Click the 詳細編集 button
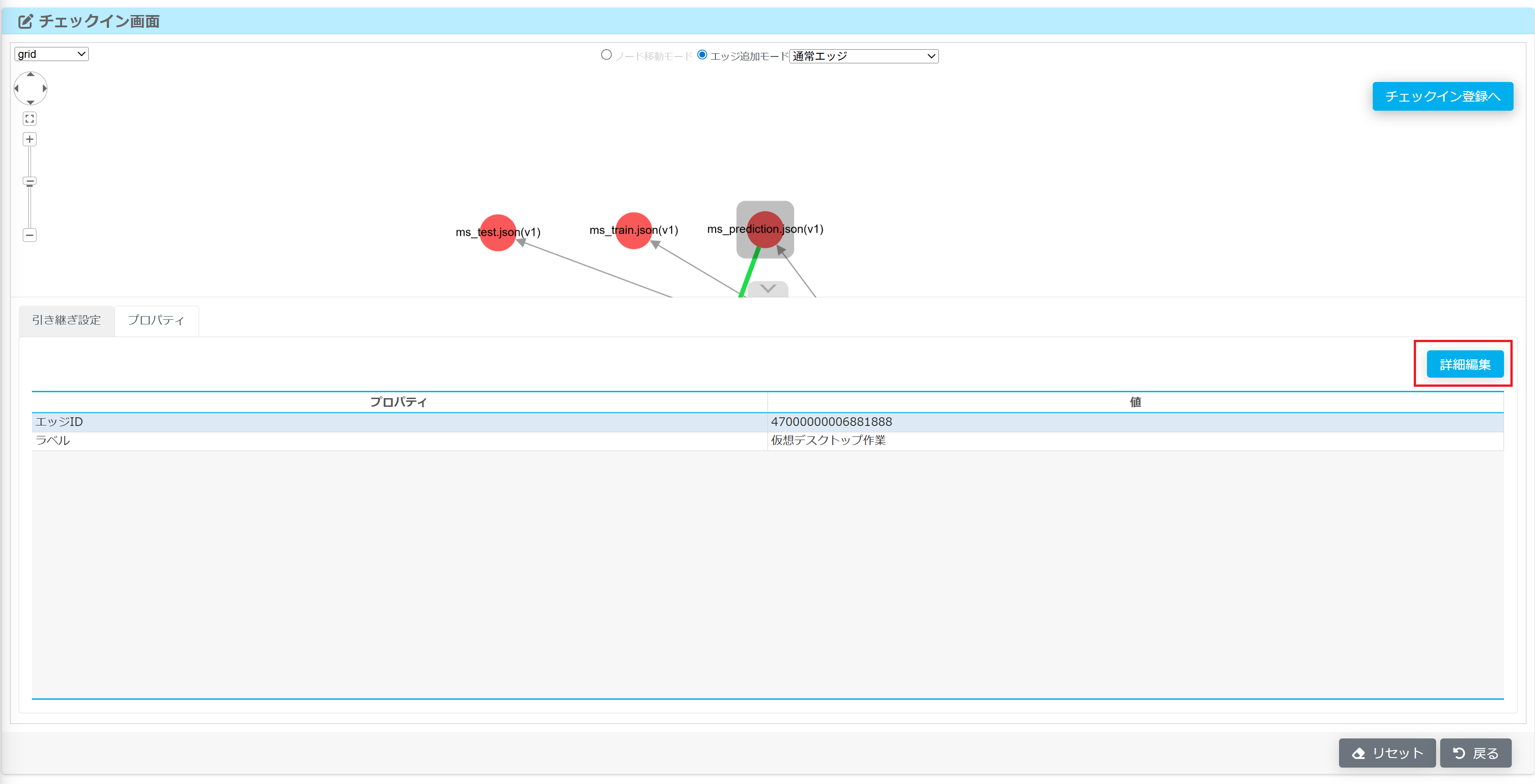 (1465, 364)
